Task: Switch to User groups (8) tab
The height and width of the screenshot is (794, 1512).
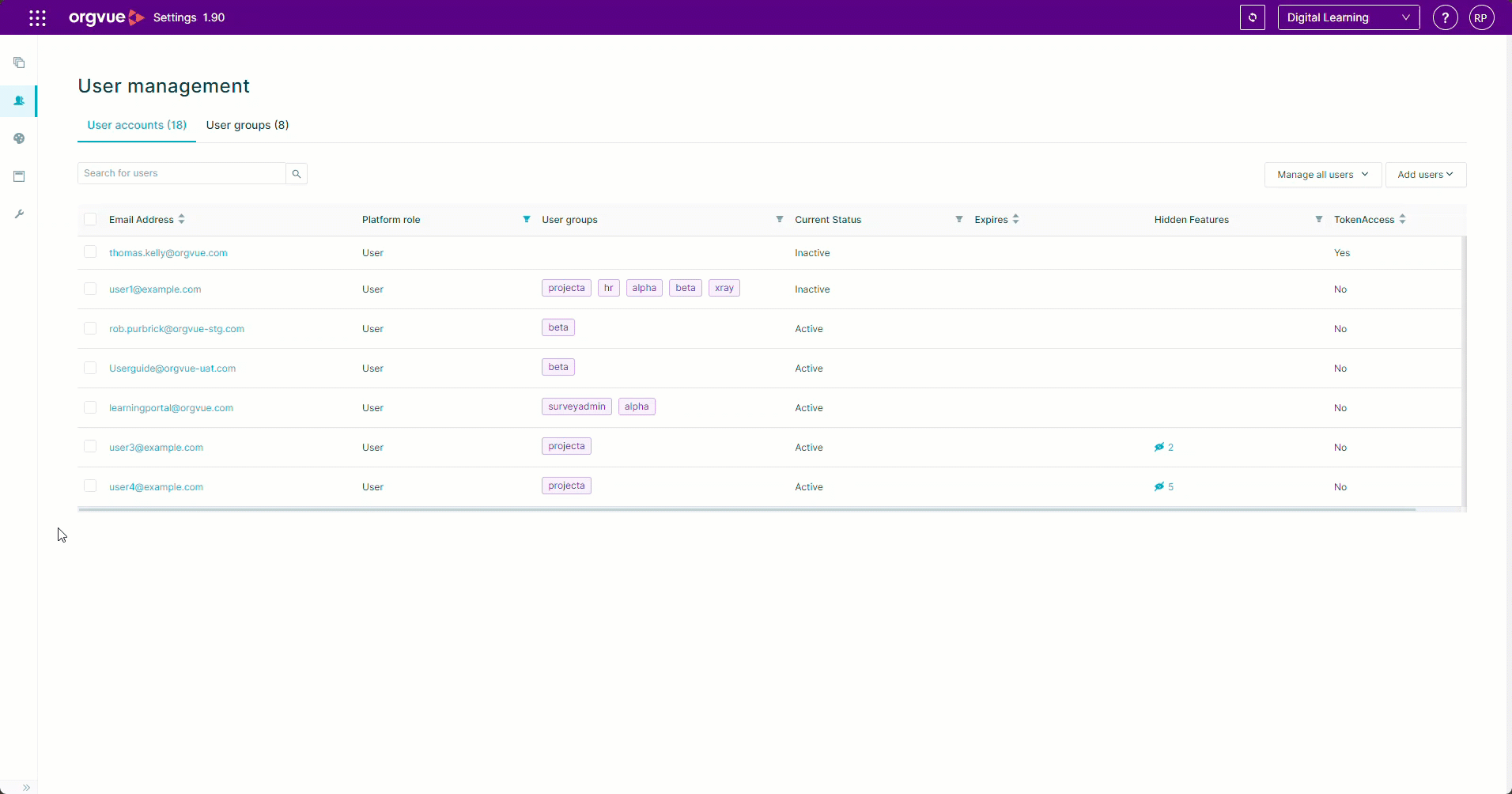Action: point(248,125)
